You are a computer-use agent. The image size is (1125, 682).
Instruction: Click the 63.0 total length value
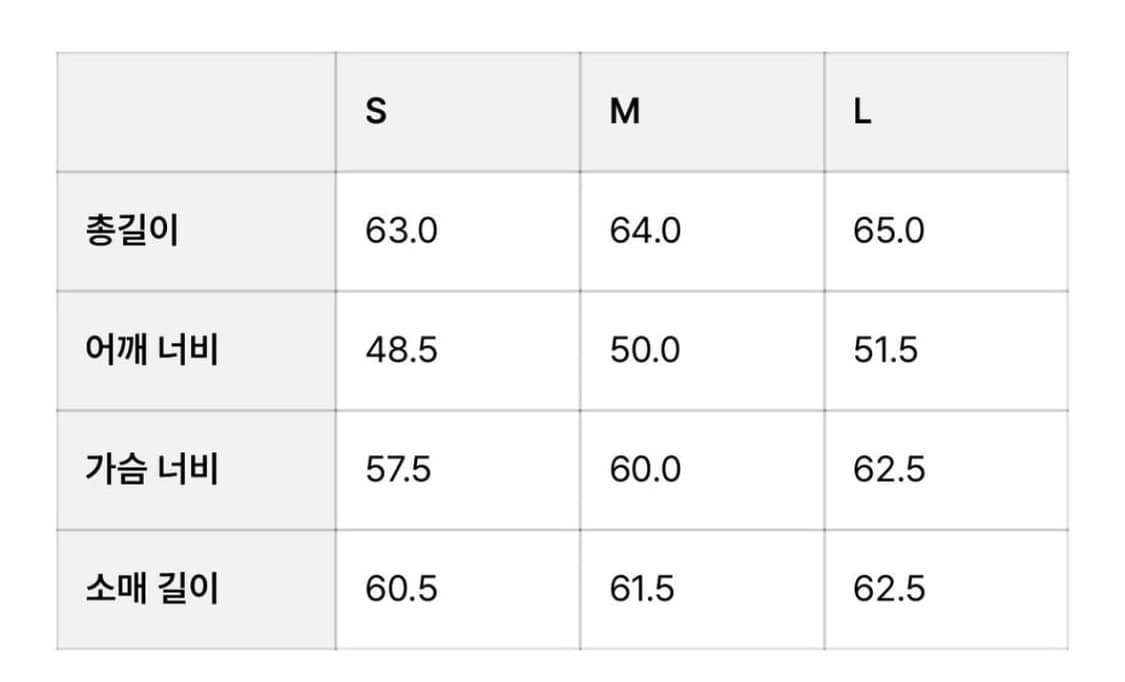click(x=401, y=231)
